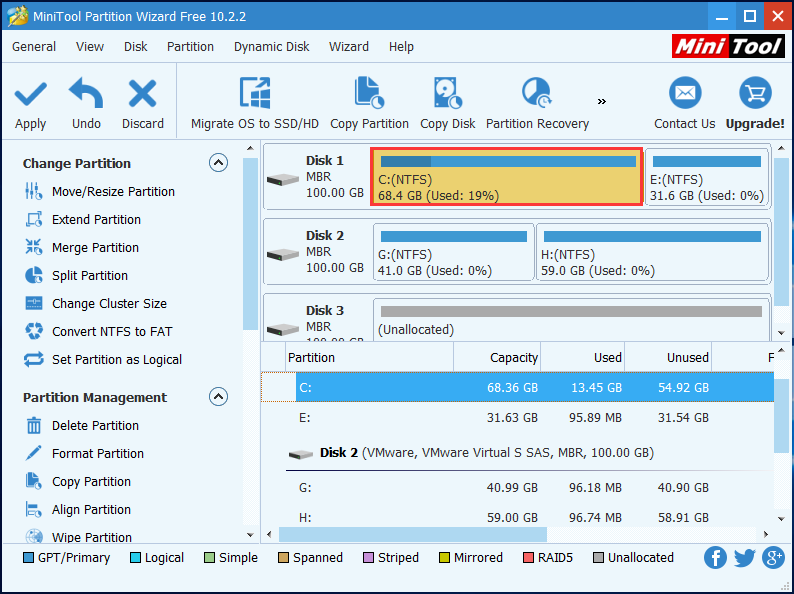Sort by the Used column header
Screen dimensions: 794x594
point(582,358)
